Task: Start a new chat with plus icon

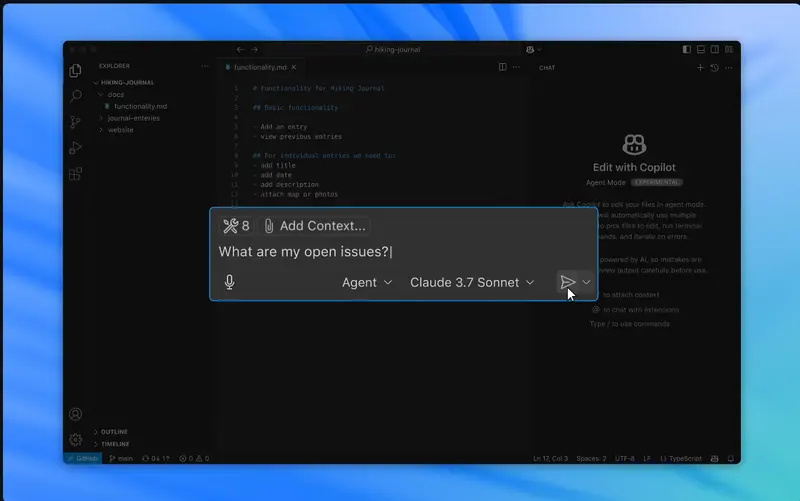Action: point(700,67)
